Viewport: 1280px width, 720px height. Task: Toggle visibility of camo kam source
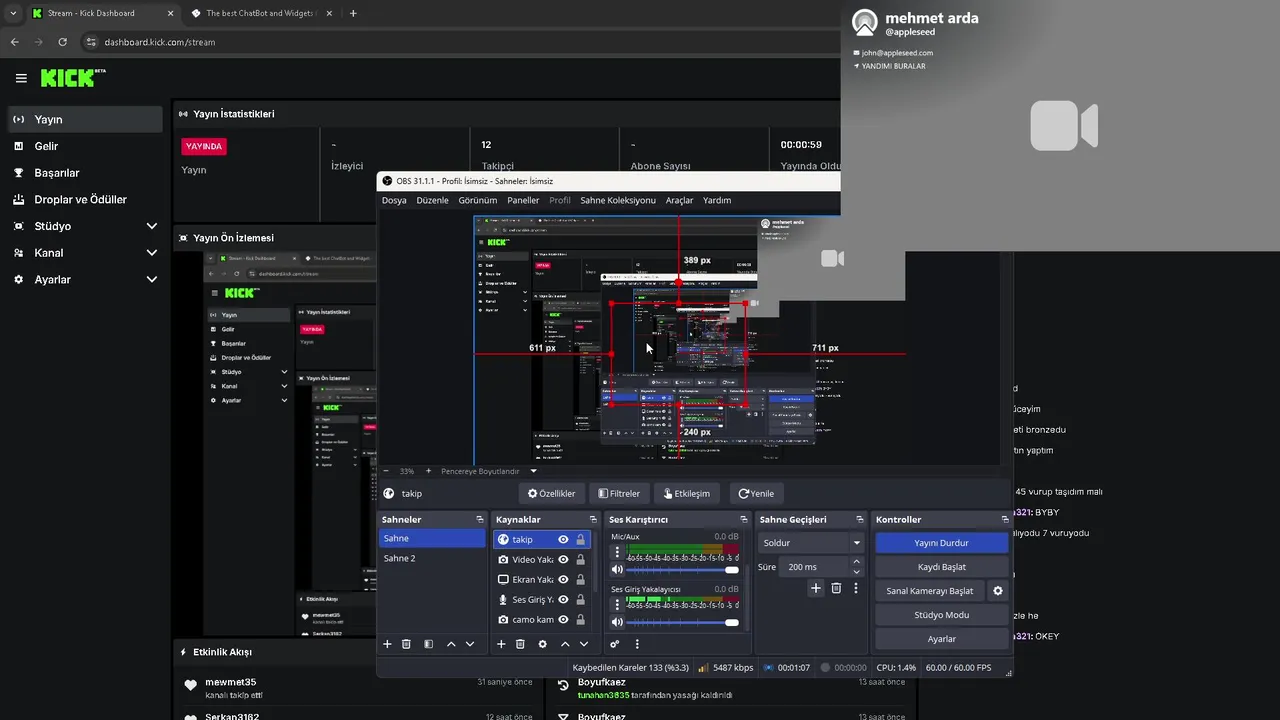[x=563, y=619]
